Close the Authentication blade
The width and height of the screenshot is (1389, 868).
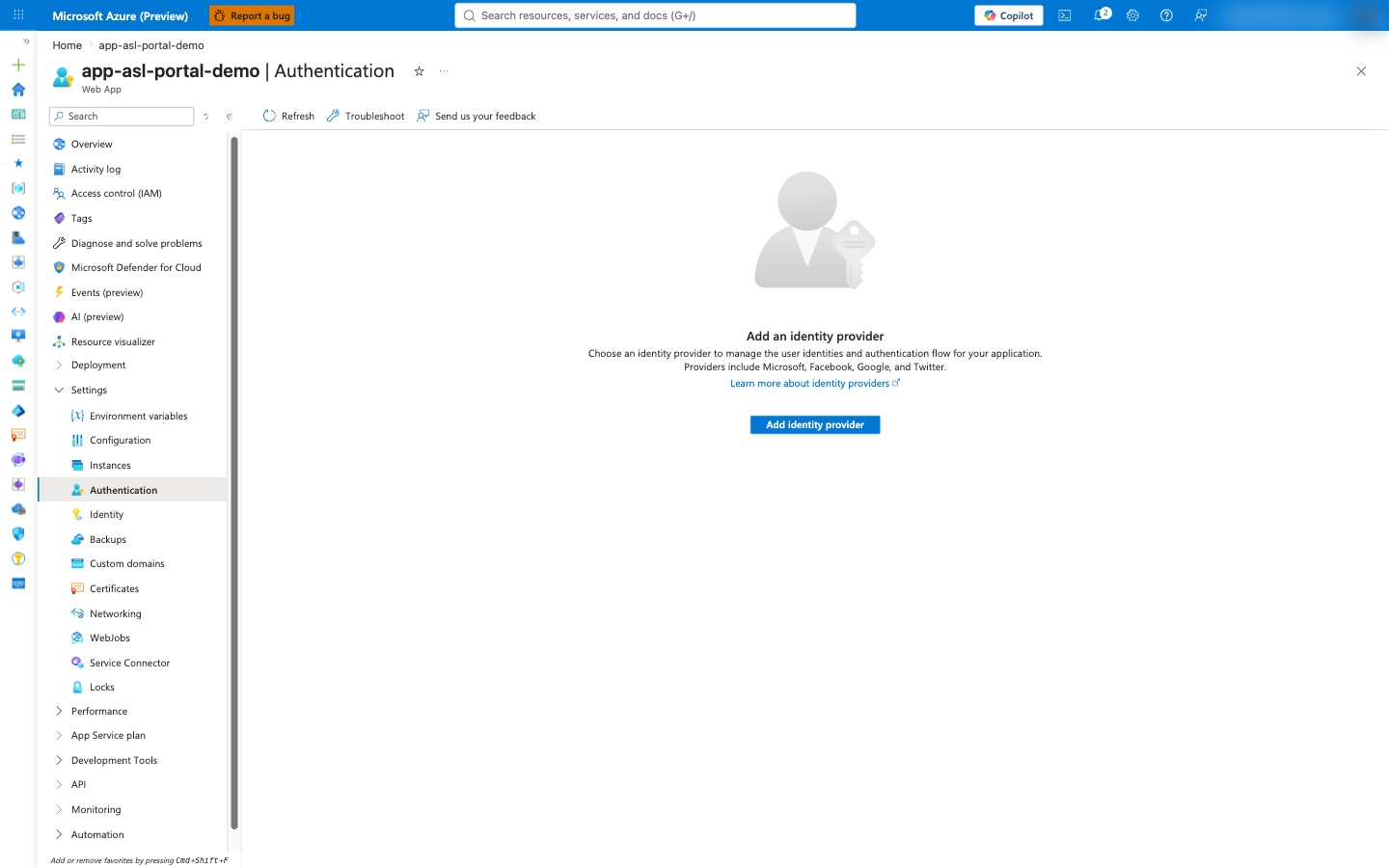pos(1361,71)
